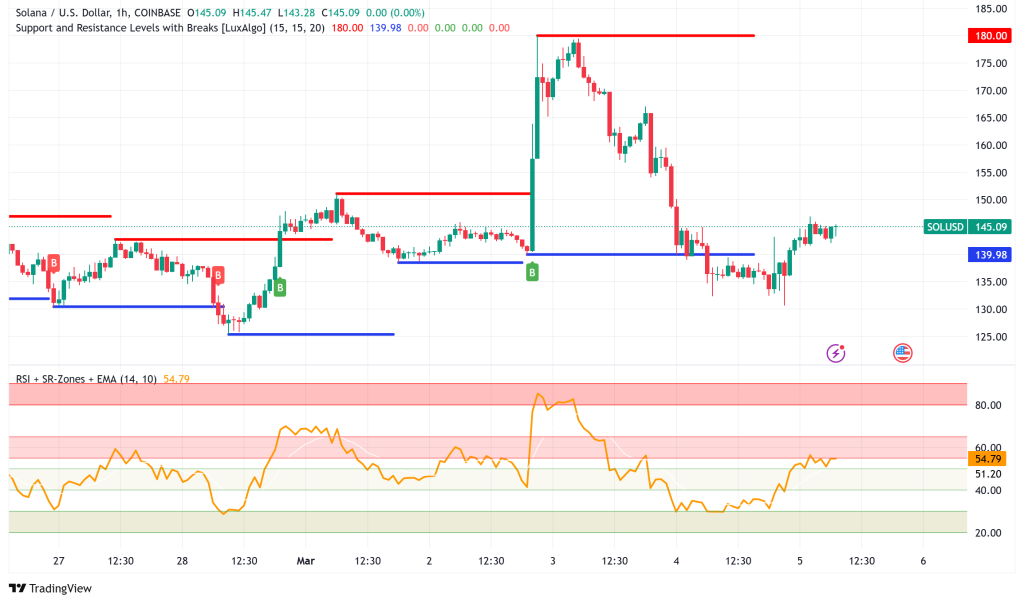
Task: Click the 80.00 RSI axis tick
Action: (x=987, y=405)
